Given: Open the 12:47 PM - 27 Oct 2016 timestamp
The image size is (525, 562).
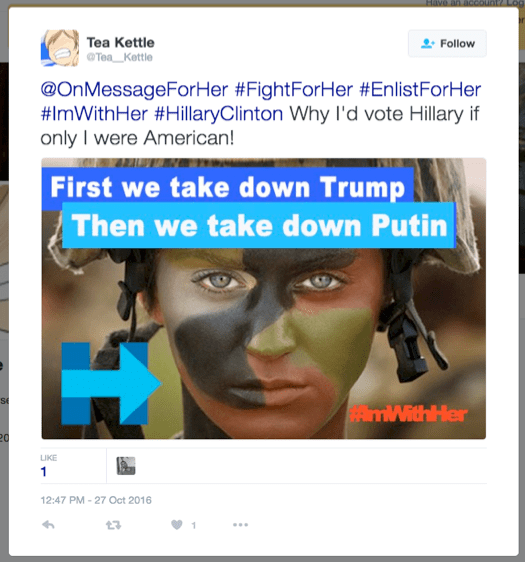Looking at the screenshot, I should [96, 500].
